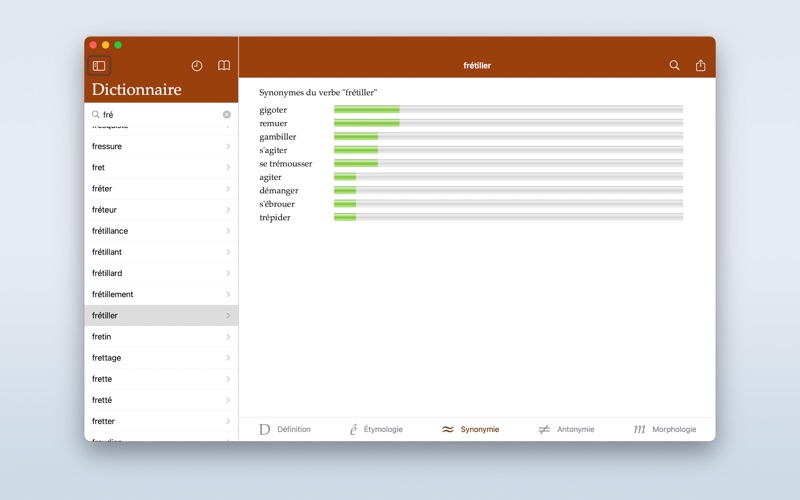Click the relevance bar next to 'trépider'
Viewport: 800px width, 500px height.
508,217
